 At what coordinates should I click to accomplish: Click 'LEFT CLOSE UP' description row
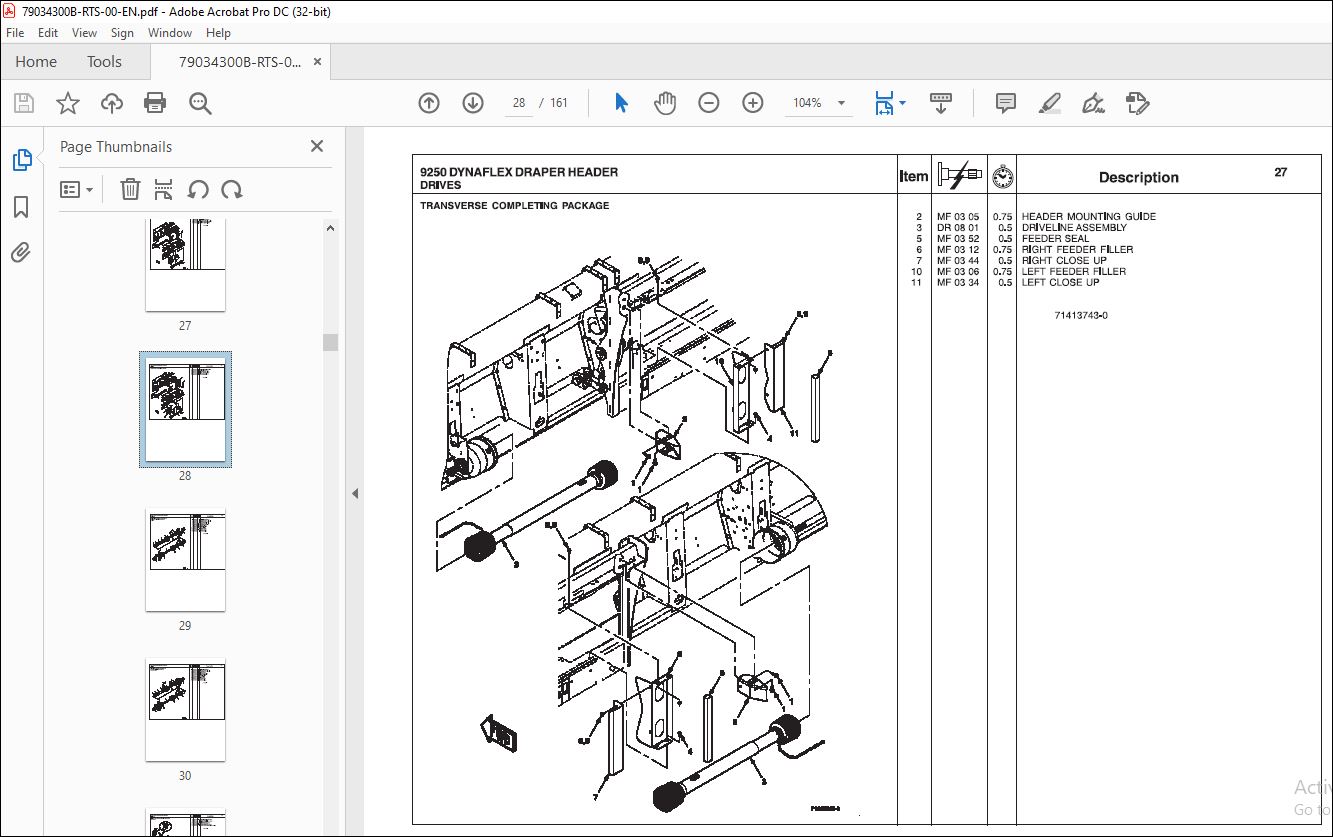(1060, 282)
